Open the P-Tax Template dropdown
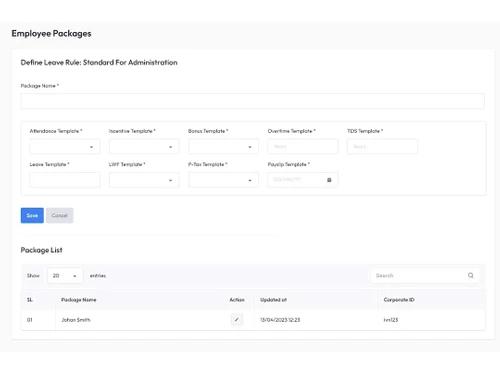This screenshot has height=375, width=500. (223, 180)
